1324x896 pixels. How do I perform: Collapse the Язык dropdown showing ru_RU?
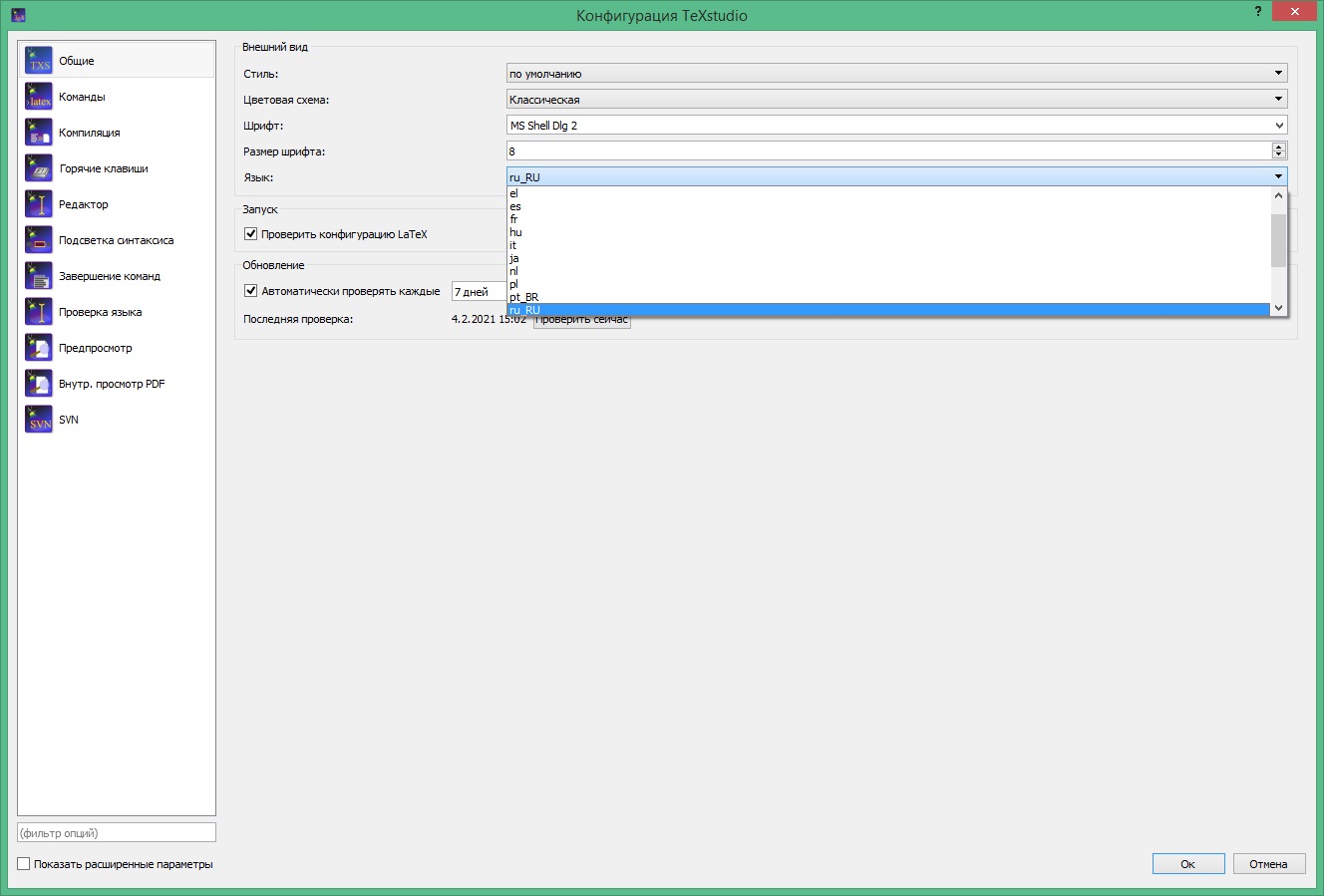pos(897,177)
